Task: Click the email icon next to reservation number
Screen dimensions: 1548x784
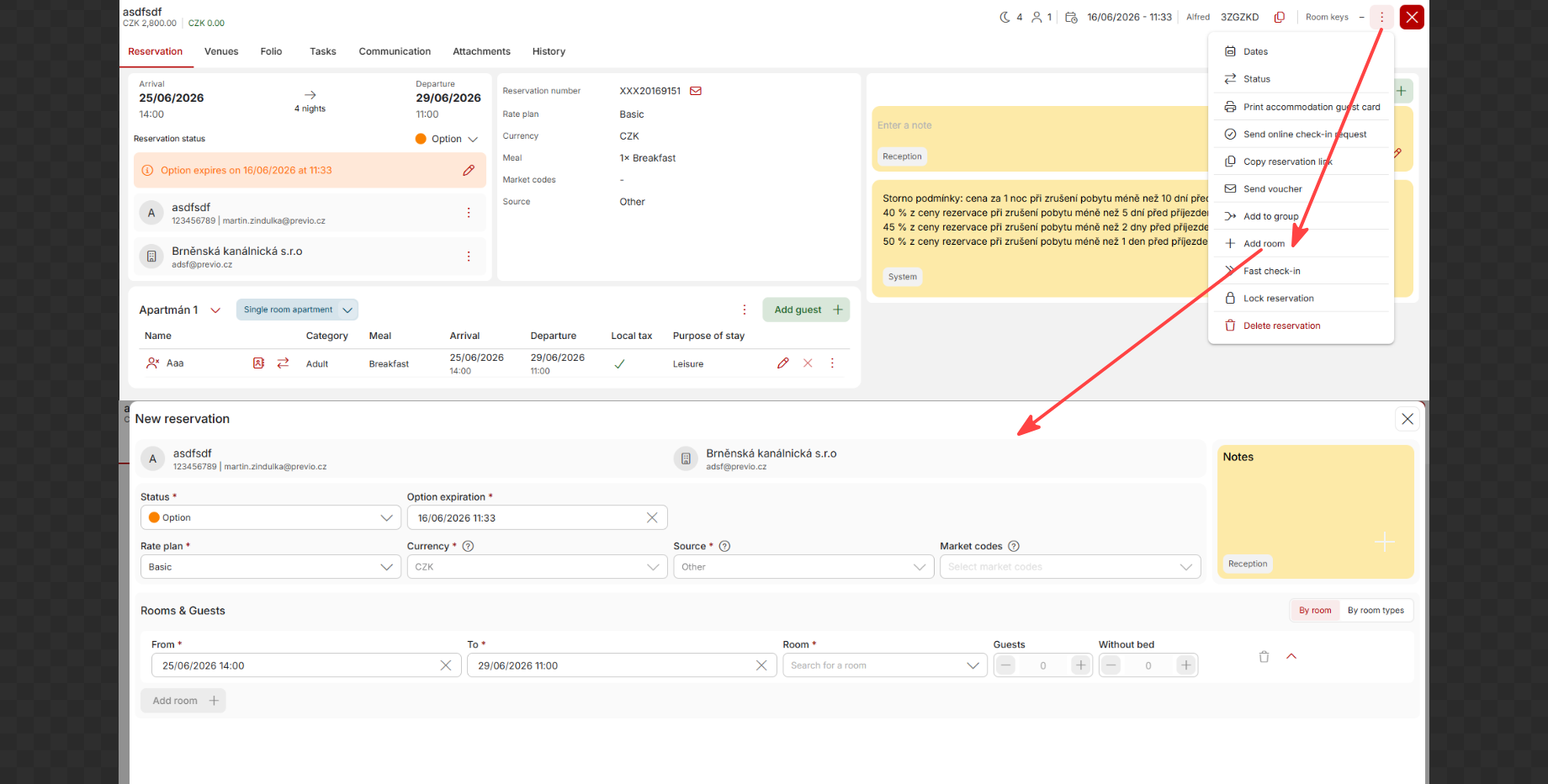Action: pyautogui.click(x=696, y=91)
